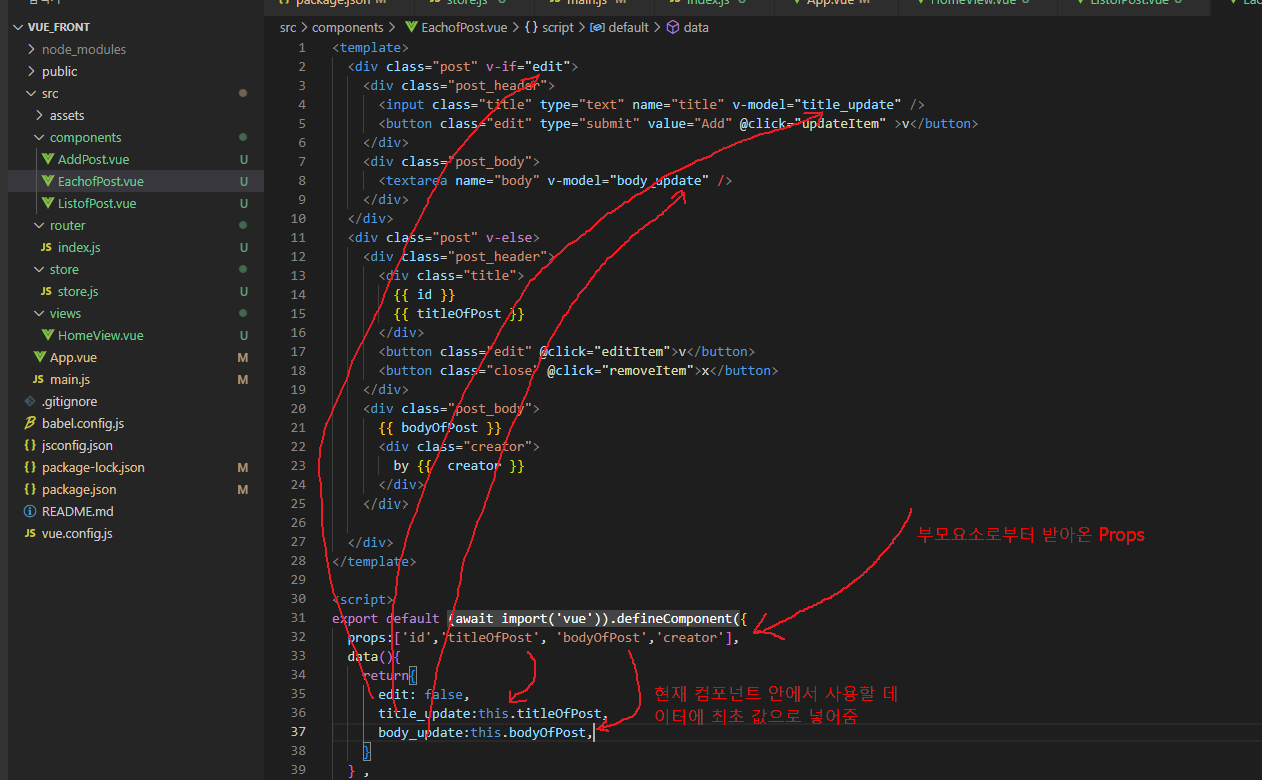This screenshot has width=1262, height=780.
Task: Click the Vue icon in the breadcrumb bar
Action: (410, 27)
